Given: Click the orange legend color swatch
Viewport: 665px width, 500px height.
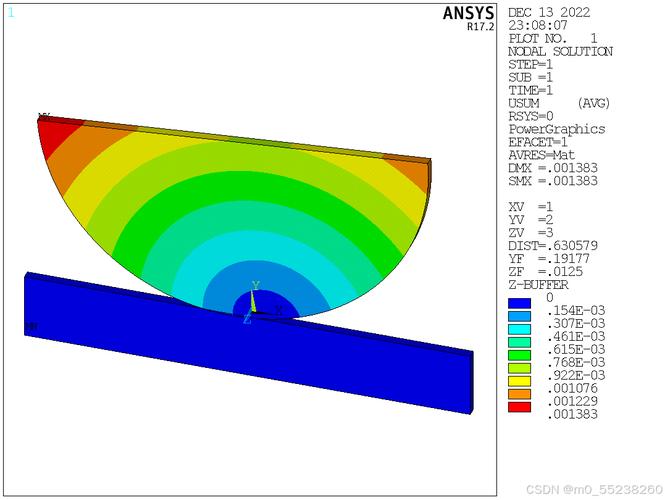Looking at the screenshot, I should [x=519, y=394].
